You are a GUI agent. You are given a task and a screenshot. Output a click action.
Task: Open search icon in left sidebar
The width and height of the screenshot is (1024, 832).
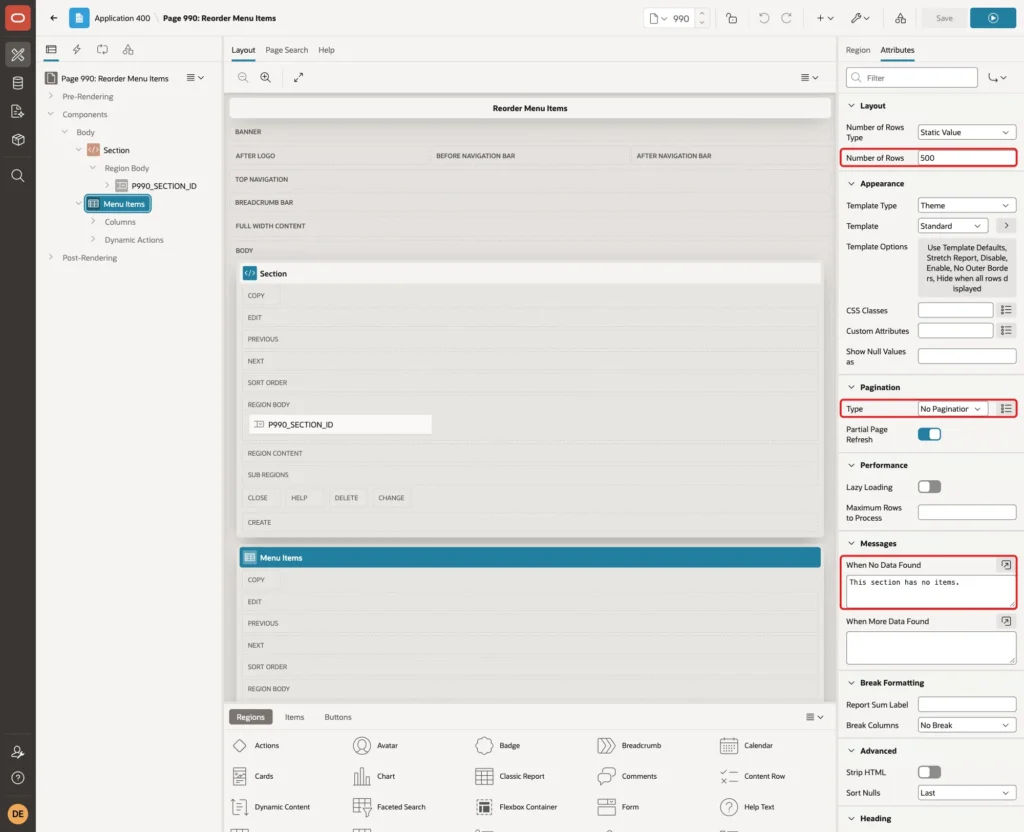(x=18, y=176)
